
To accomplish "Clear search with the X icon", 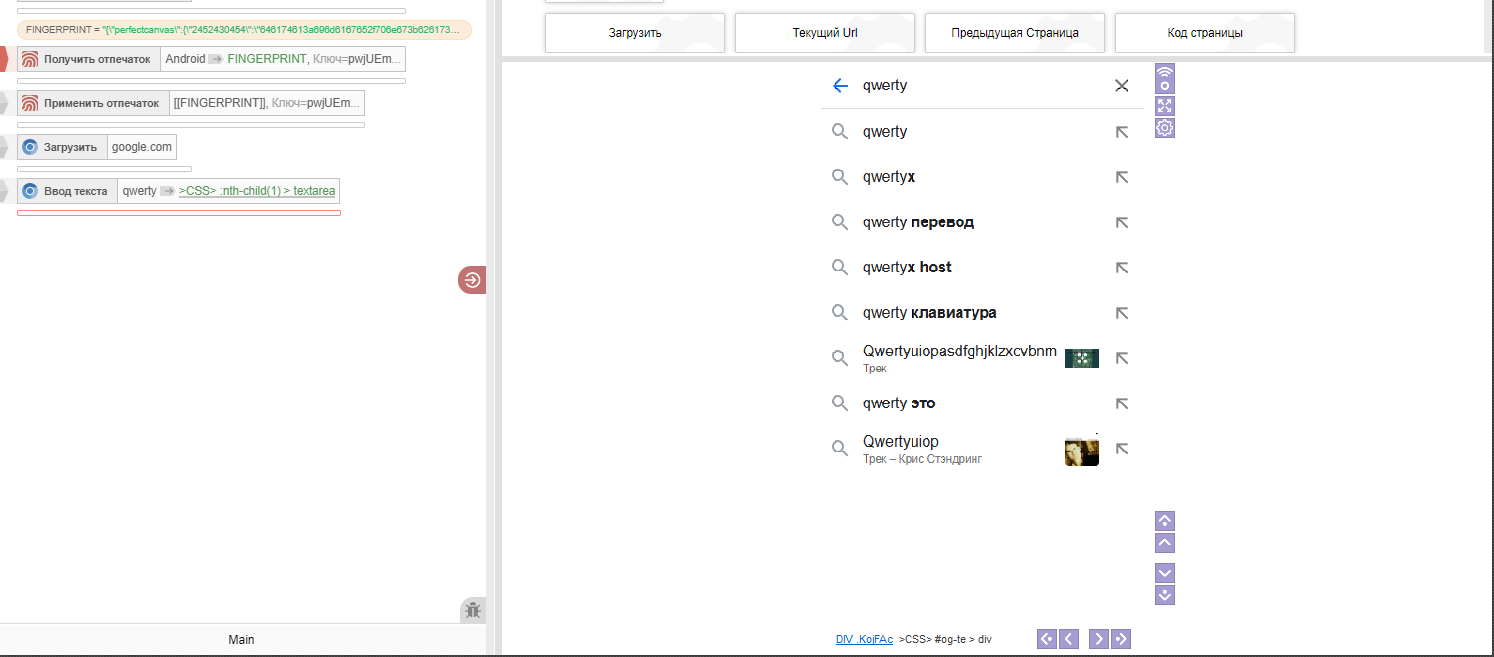I will (1121, 86).
